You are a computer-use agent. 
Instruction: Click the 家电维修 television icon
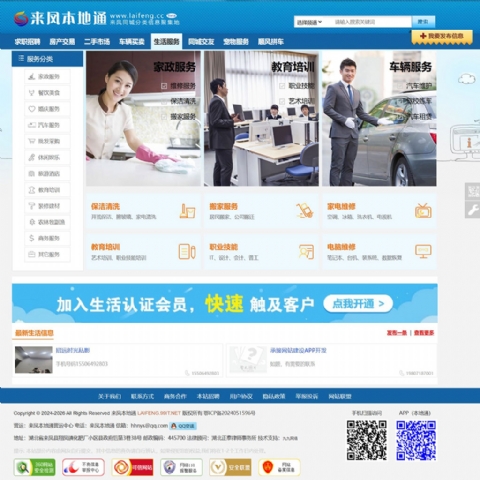pyautogui.click(x=423, y=211)
